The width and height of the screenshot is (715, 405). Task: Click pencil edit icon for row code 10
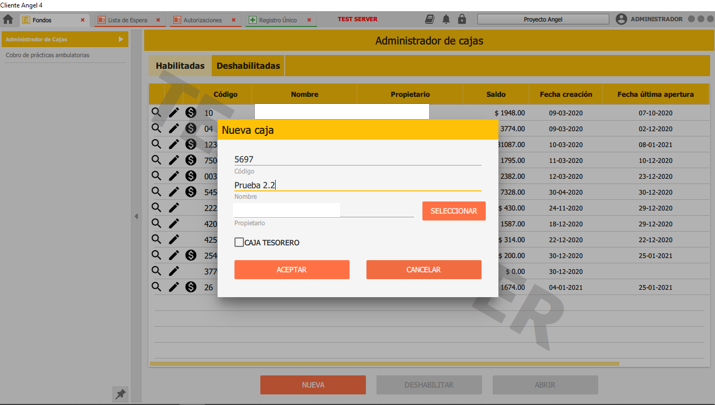click(173, 113)
